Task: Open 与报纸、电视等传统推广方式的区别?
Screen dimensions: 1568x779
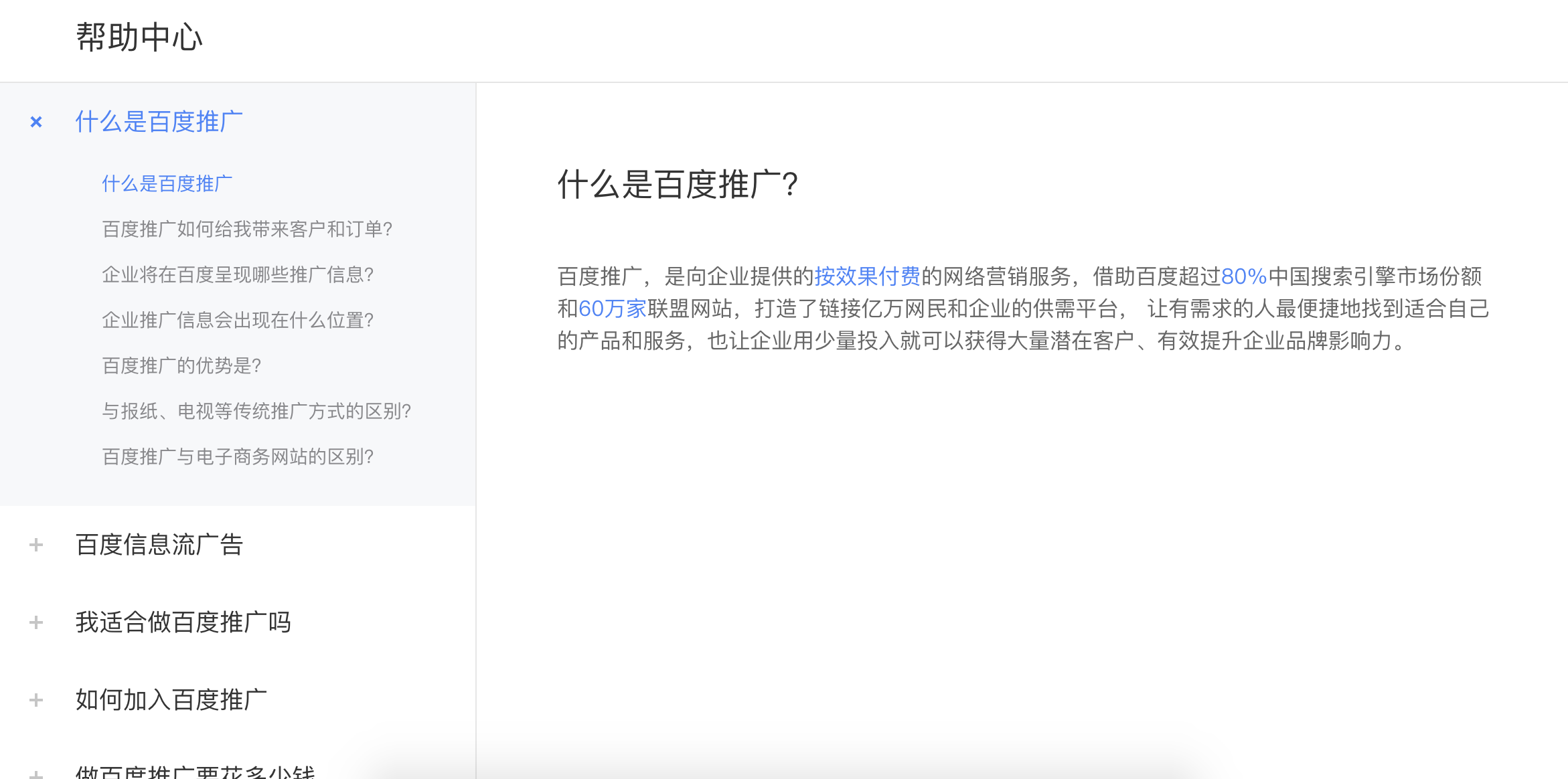Action: point(256,411)
